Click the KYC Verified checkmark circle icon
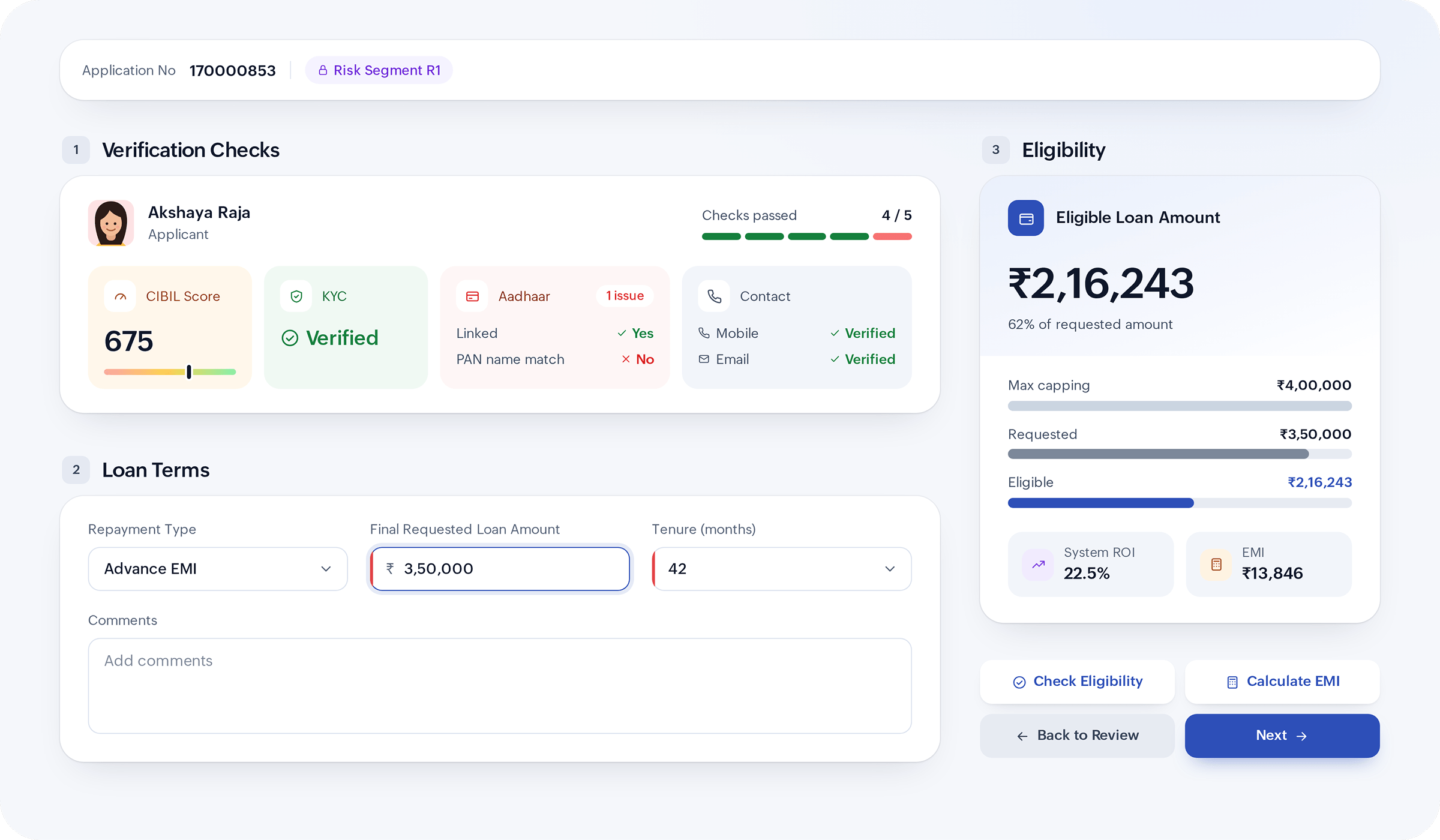 [290, 338]
